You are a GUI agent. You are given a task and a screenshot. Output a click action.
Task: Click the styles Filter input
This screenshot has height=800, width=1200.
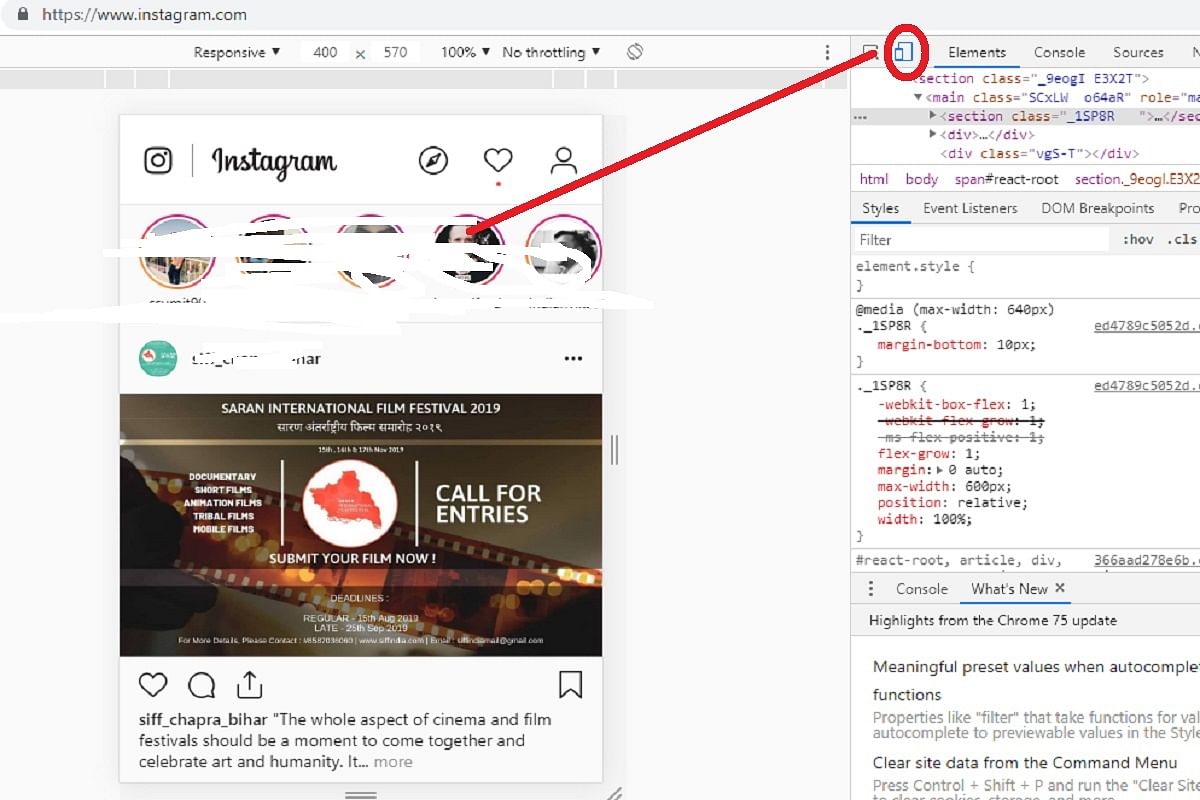tap(982, 240)
